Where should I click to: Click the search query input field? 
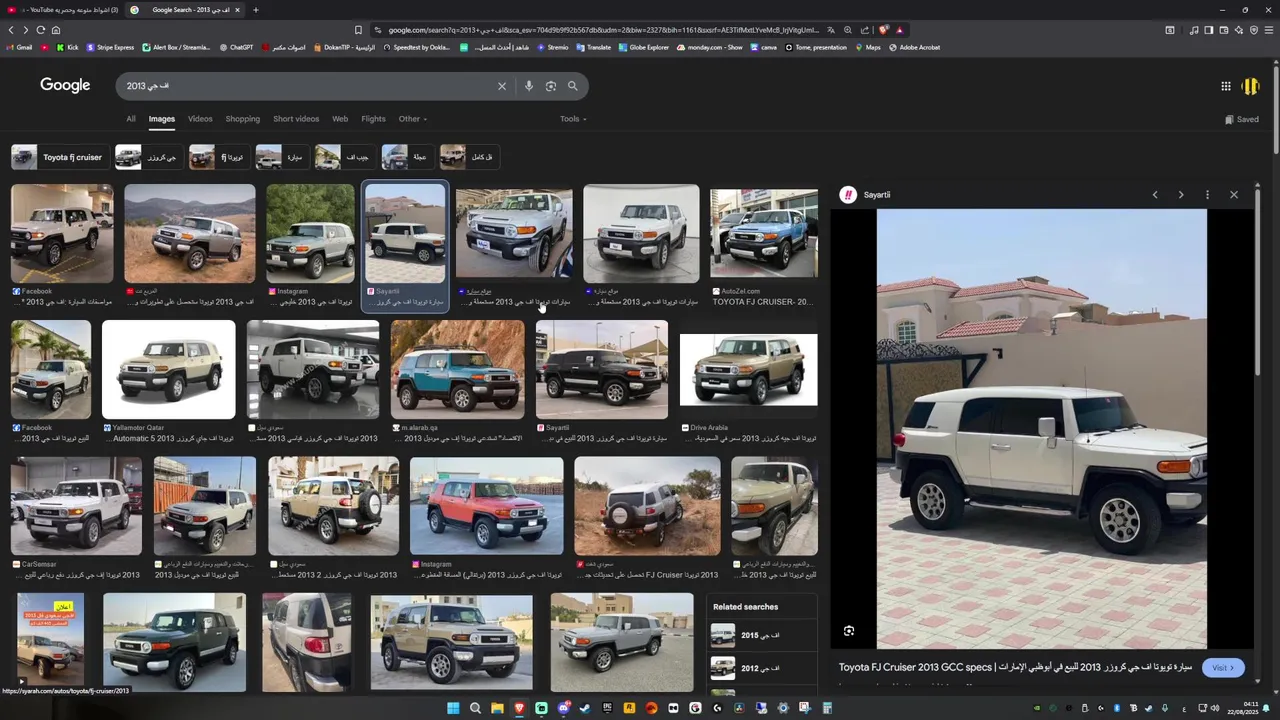point(310,86)
